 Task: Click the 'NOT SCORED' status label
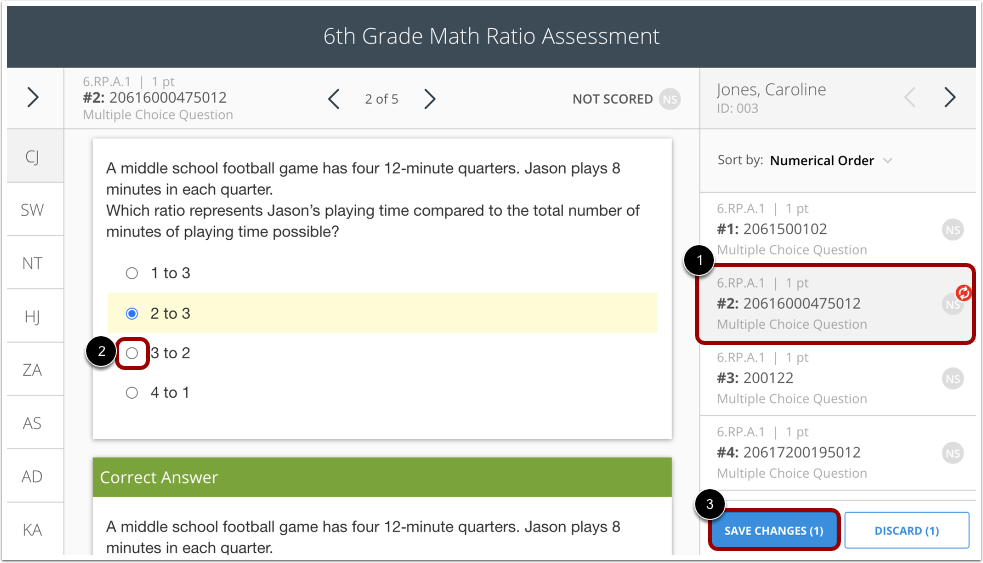612,99
